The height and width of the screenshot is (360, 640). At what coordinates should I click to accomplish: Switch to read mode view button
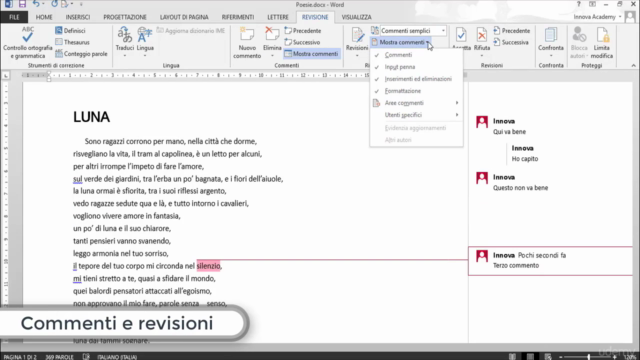point(512,357)
